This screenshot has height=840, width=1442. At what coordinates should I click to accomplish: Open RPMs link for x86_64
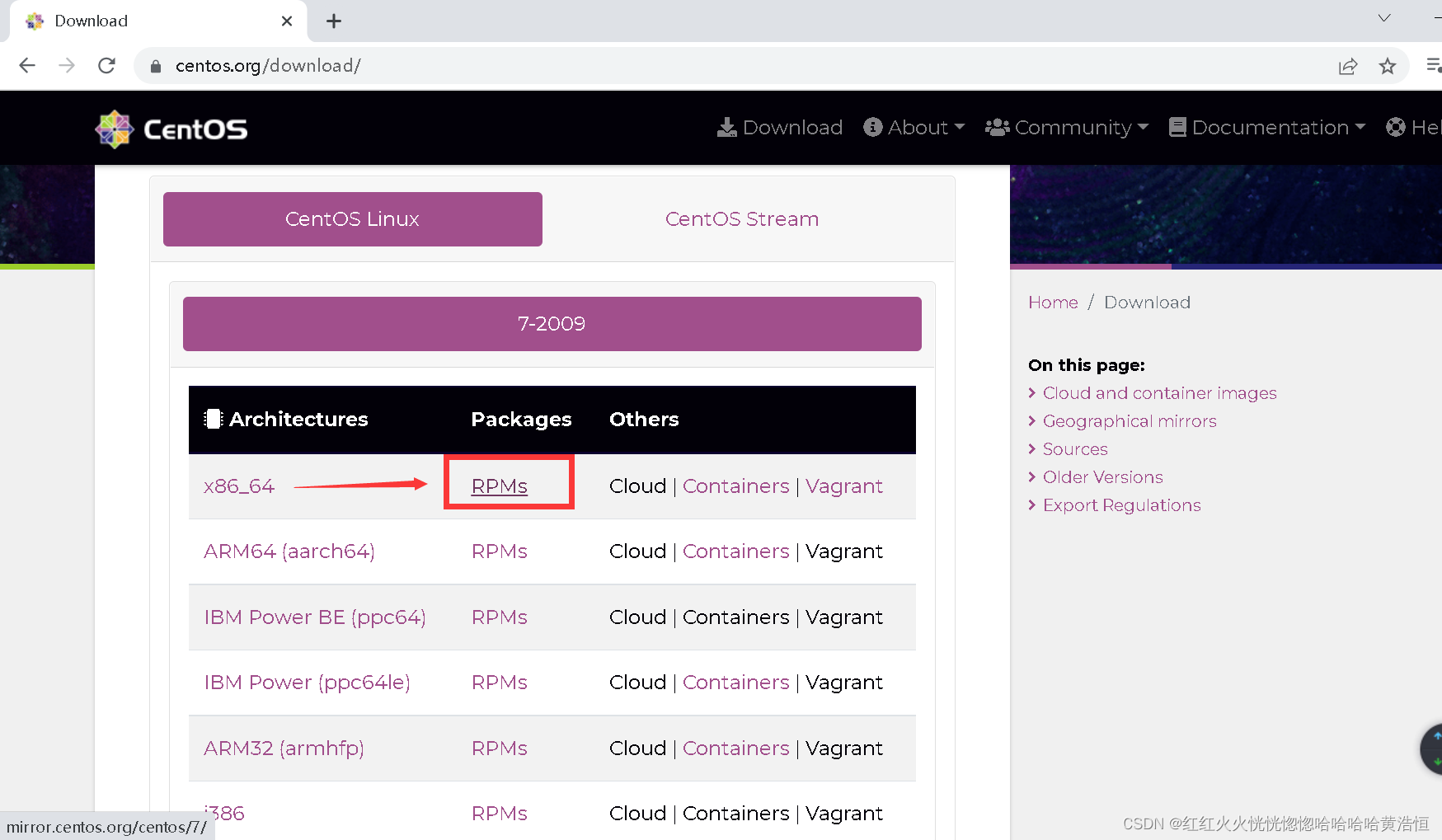click(500, 486)
